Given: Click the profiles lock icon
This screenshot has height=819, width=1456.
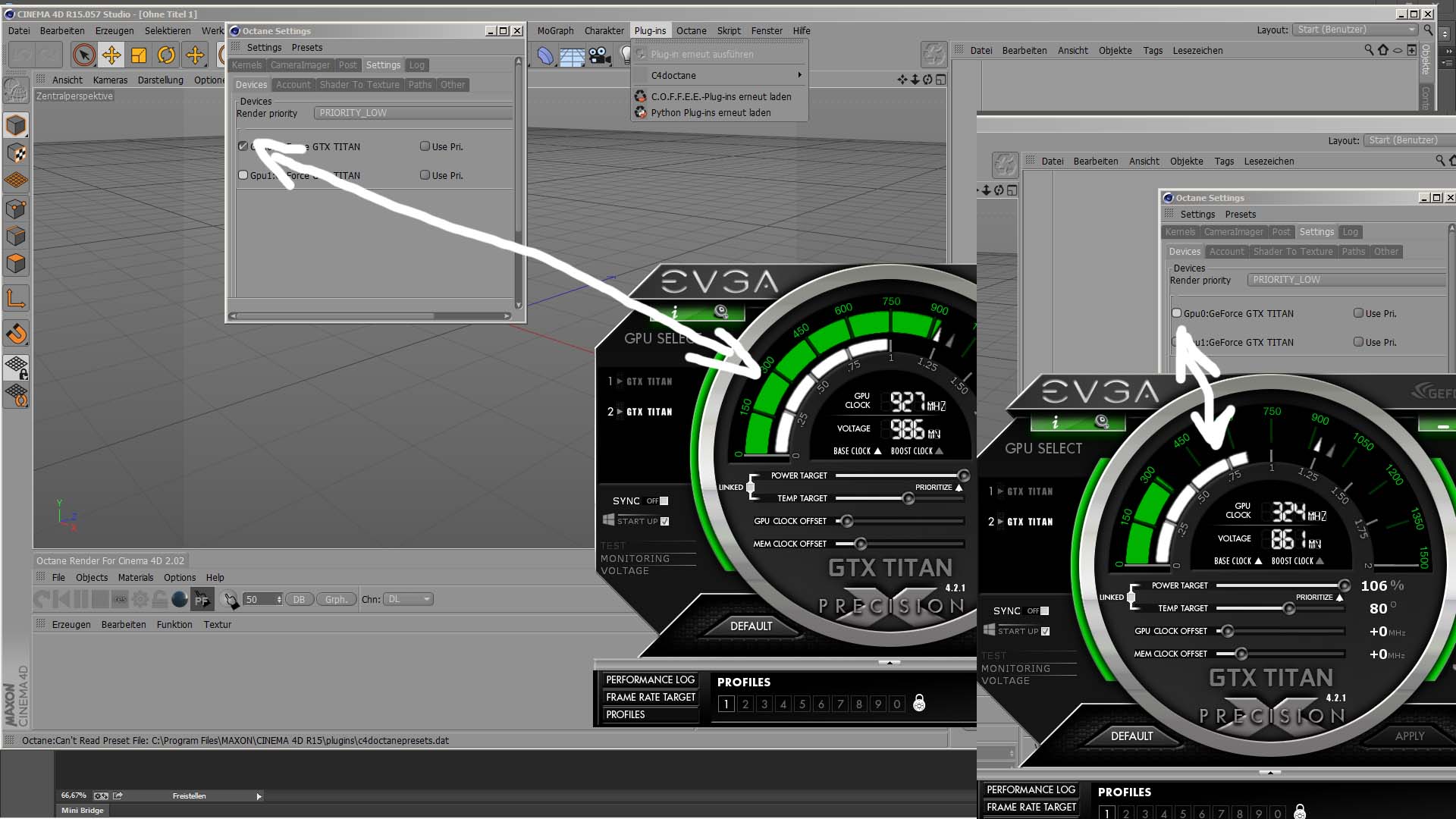Looking at the screenshot, I should point(919,704).
